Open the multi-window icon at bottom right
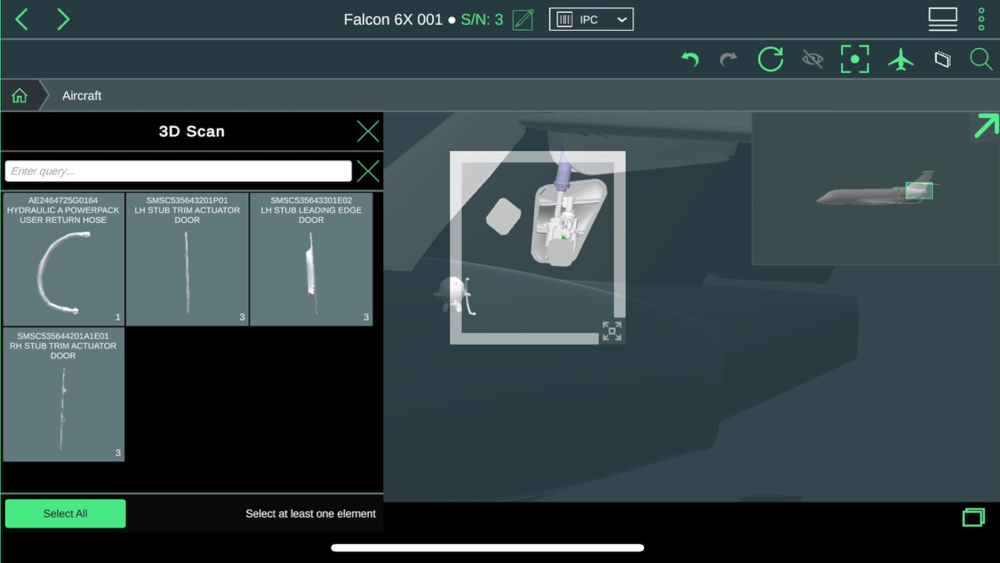The width and height of the screenshot is (1000, 563). coord(973,517)
